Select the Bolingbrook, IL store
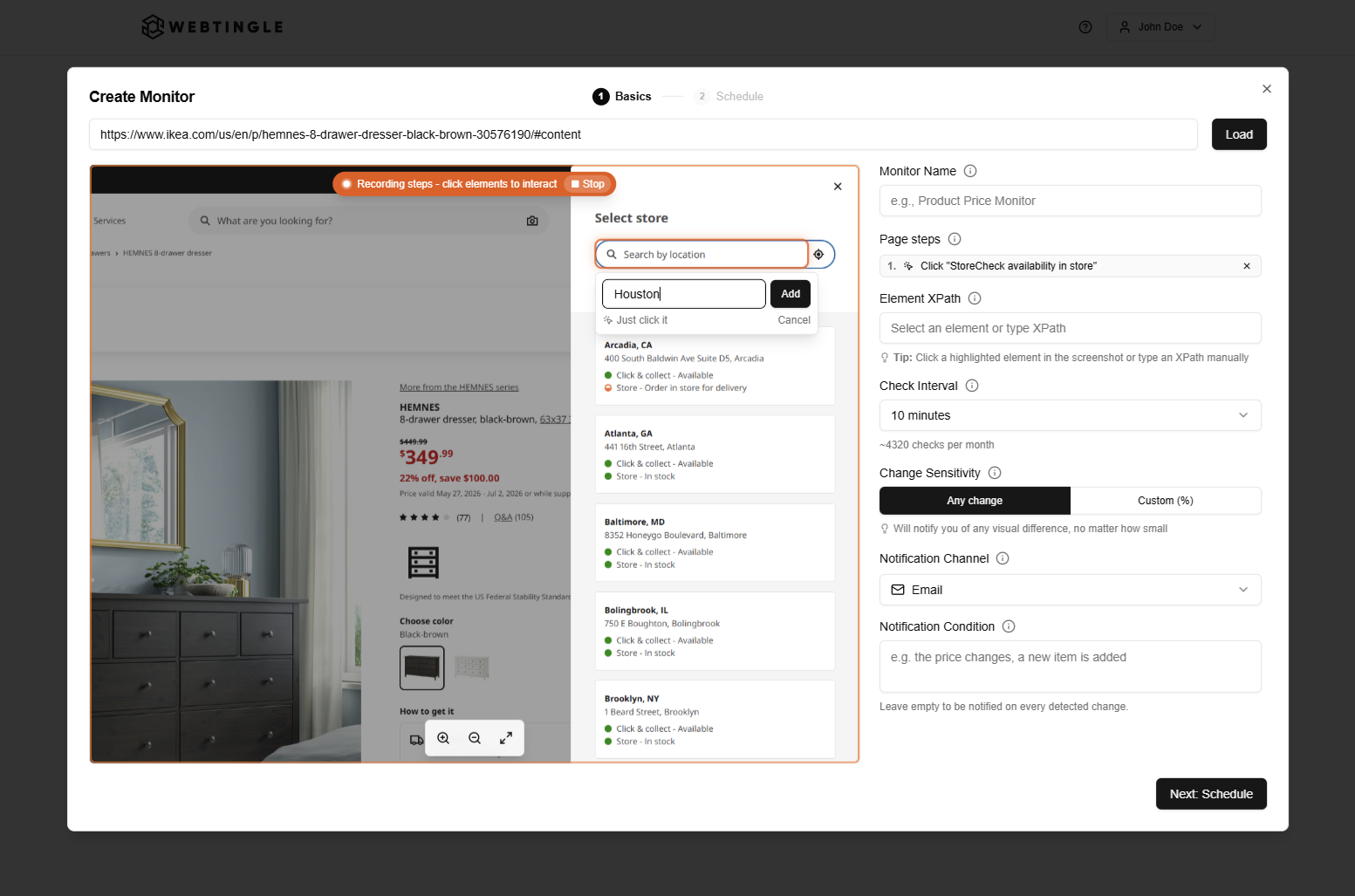 click(715, 631)
